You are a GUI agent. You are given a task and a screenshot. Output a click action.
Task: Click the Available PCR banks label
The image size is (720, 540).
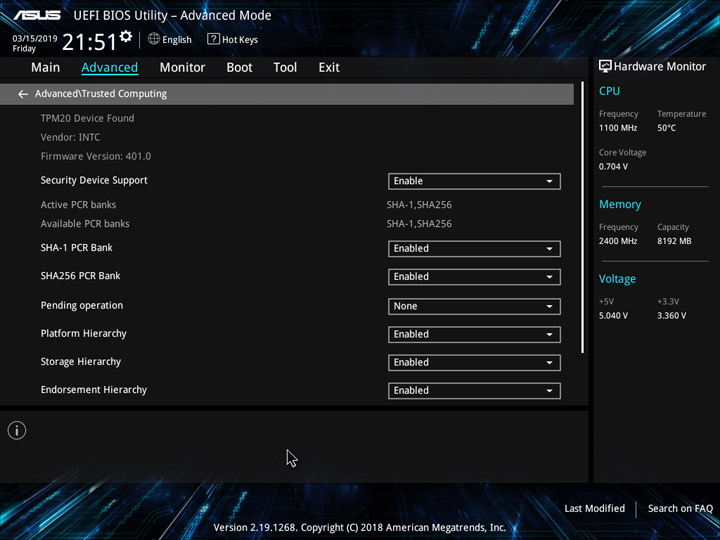click(85, 224)
